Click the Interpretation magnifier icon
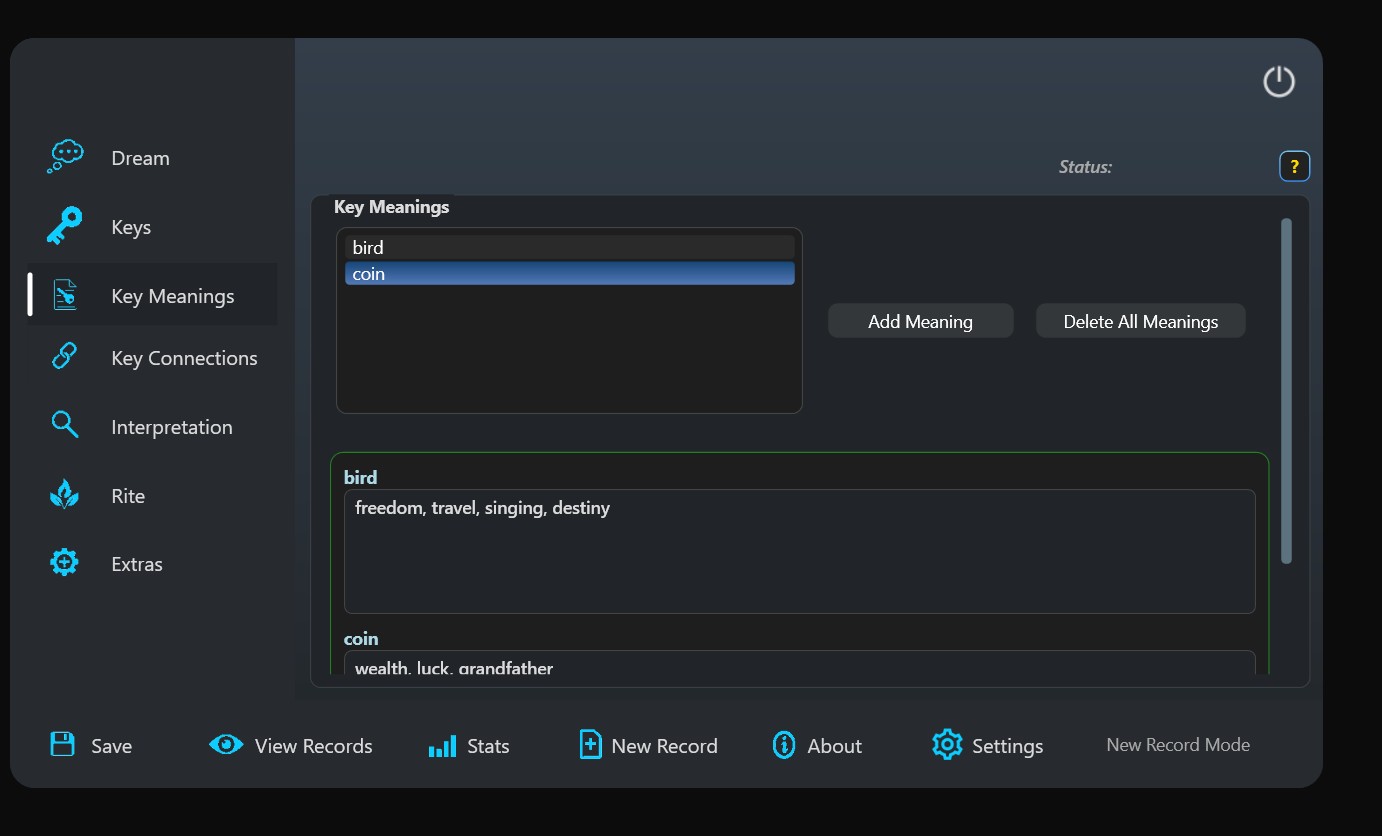This screenshot has height=836, width=1382. [x=65, y=425]
